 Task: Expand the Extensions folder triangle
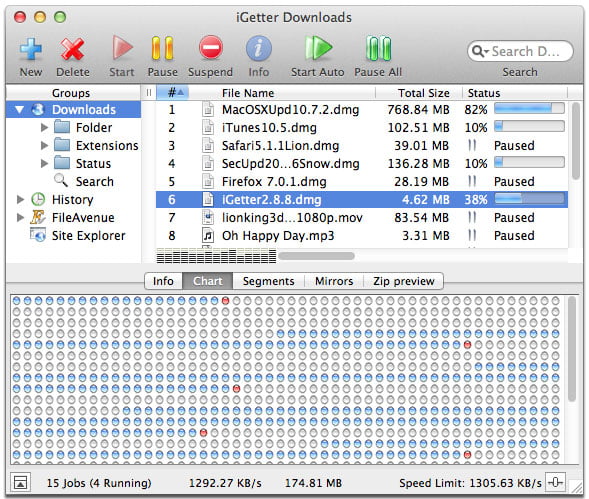click(44, 145)
